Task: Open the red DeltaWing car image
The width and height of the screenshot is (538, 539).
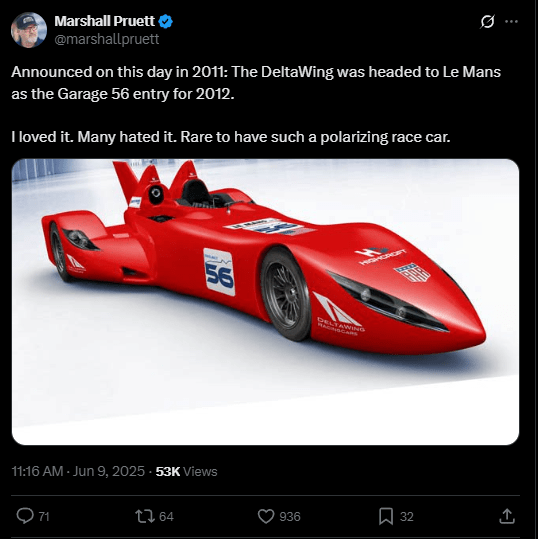Action: [265, 302]
